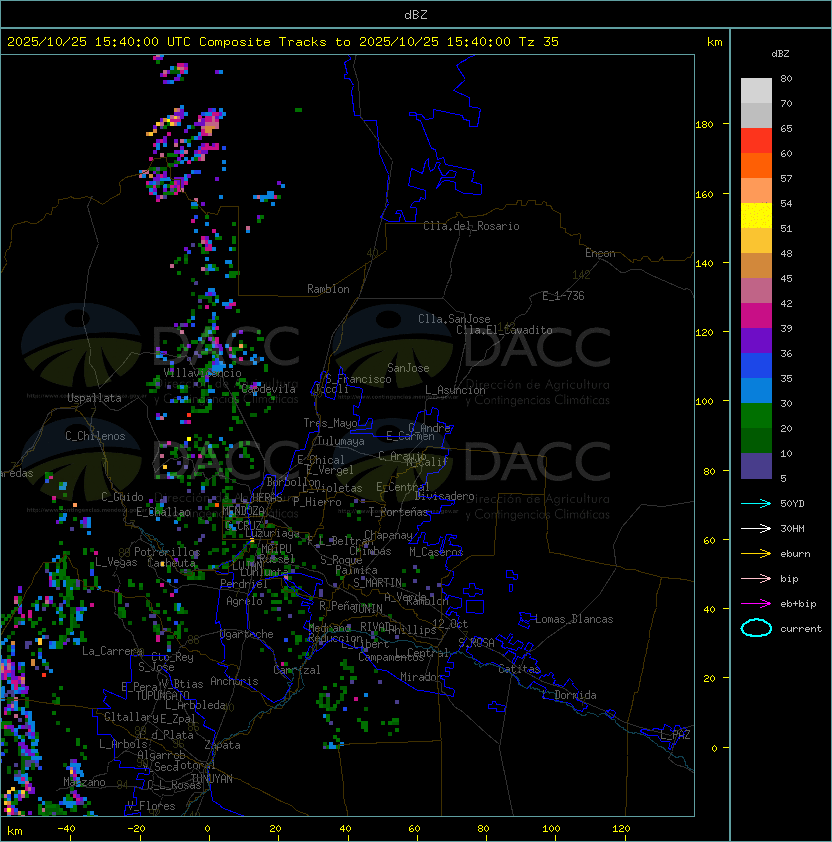Click the Tres_Mayo place label
Image resolution: width=832 pixels, height=842 pixels.
[330, 423]
